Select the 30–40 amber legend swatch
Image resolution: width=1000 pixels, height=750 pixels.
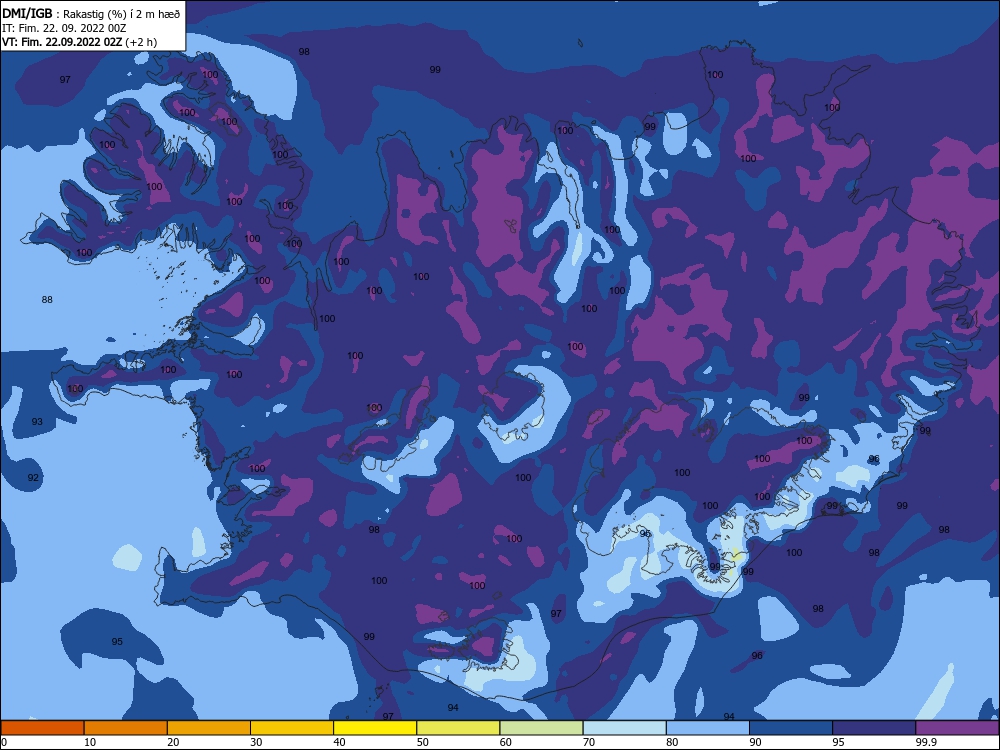pyautogui.click(x=292, y=728)
